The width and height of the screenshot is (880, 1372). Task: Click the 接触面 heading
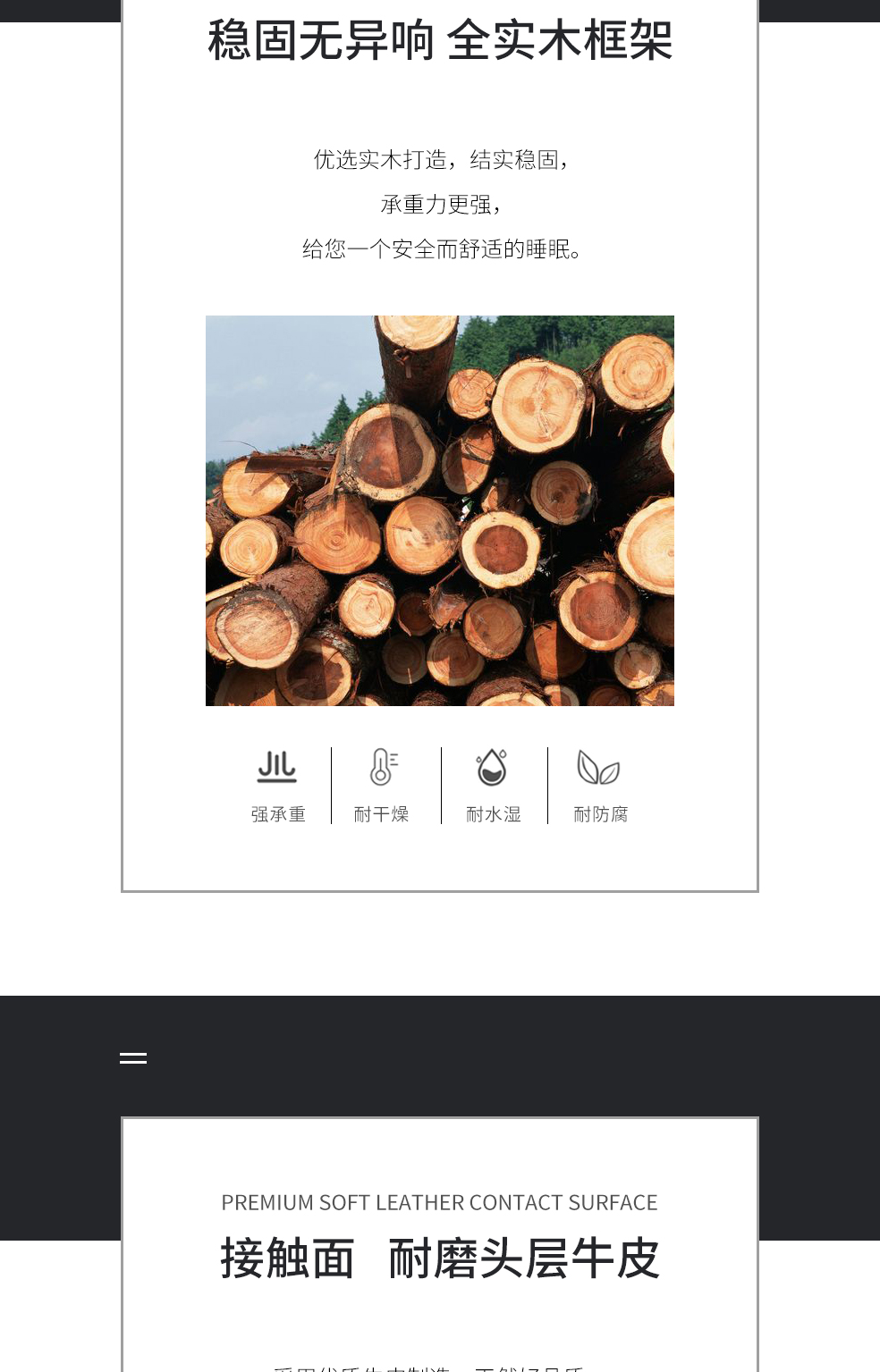287,1258
